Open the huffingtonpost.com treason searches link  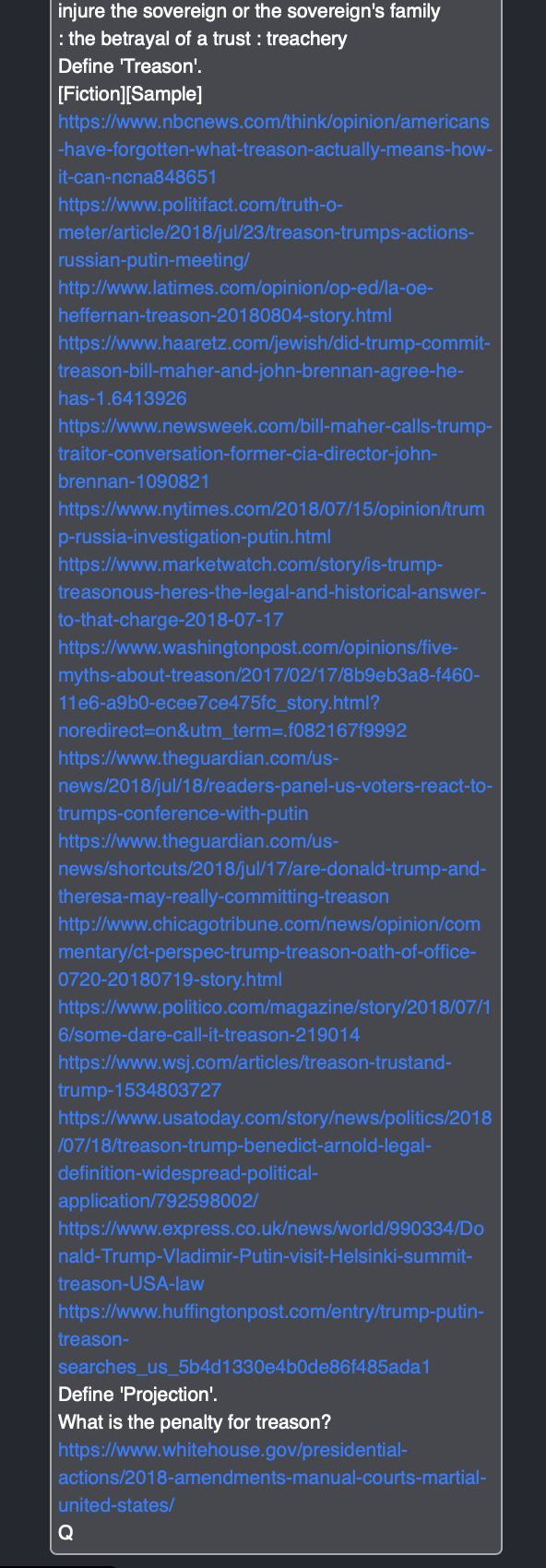tap(271, 1339)
